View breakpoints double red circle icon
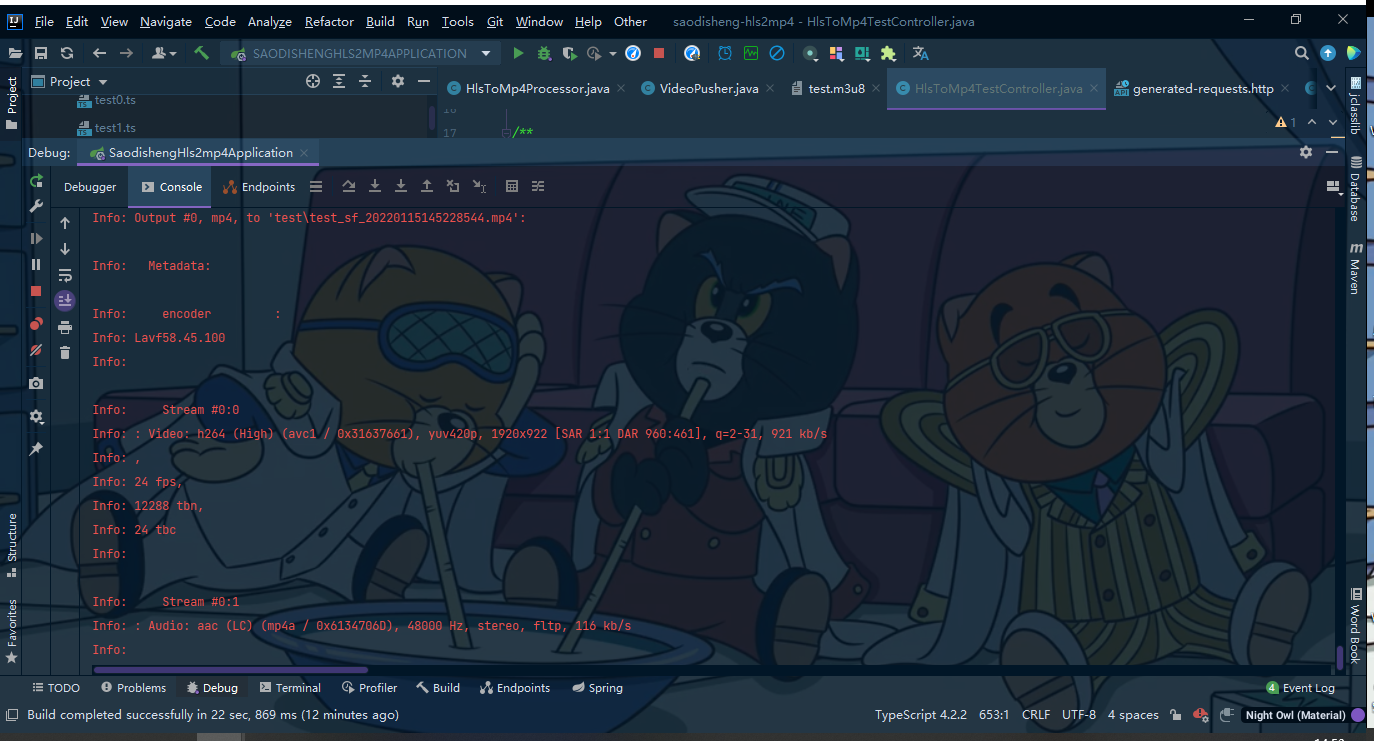1374x741 pixels. click(x=36, y=323)
